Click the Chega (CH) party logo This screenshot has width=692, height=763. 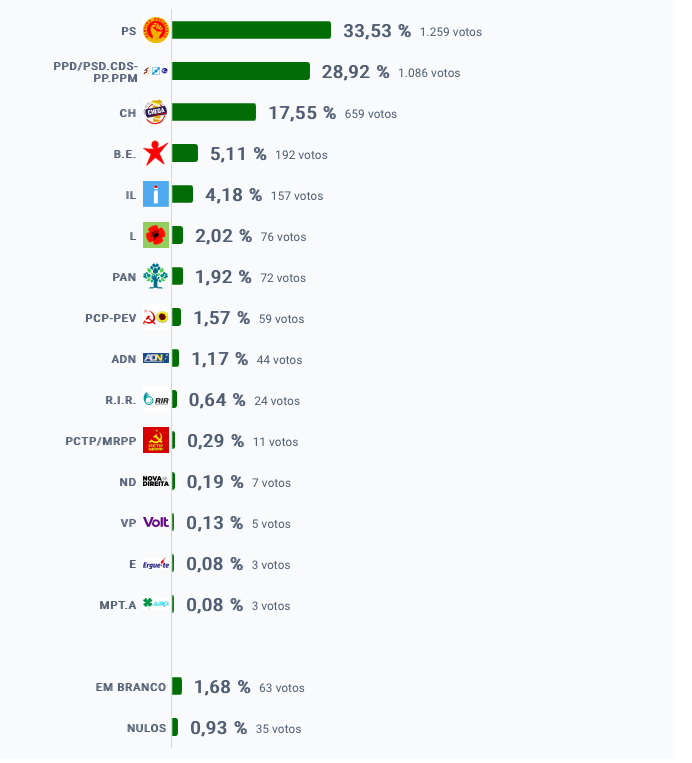click(x=156, y=112)
